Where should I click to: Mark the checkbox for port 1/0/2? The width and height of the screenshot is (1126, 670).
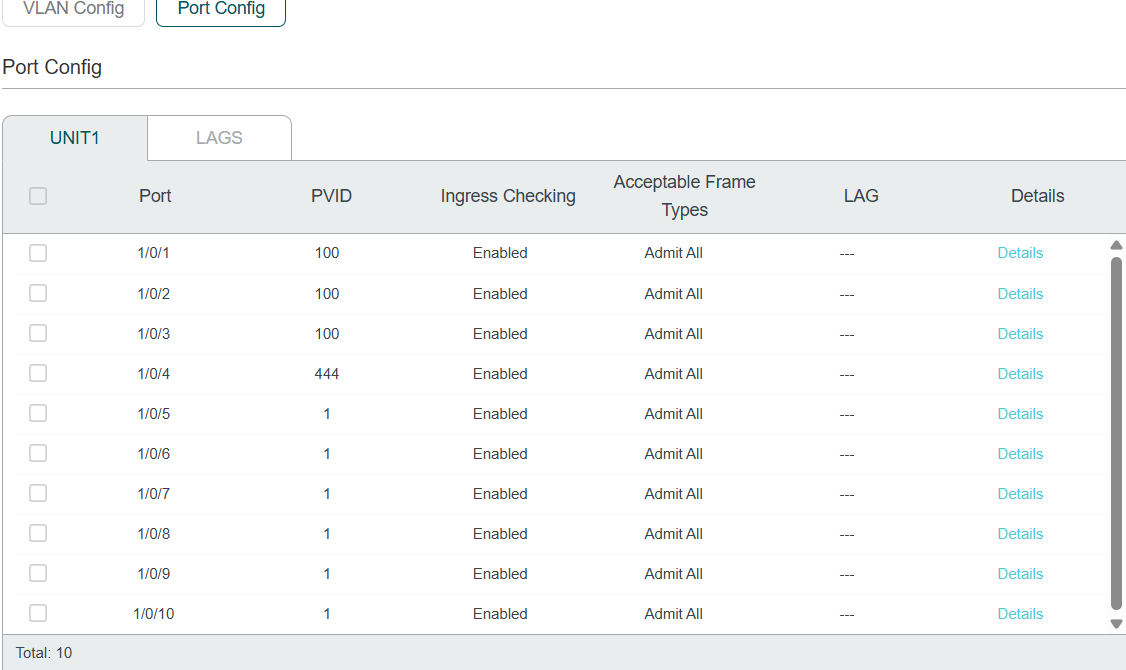[x=38, y=293]
